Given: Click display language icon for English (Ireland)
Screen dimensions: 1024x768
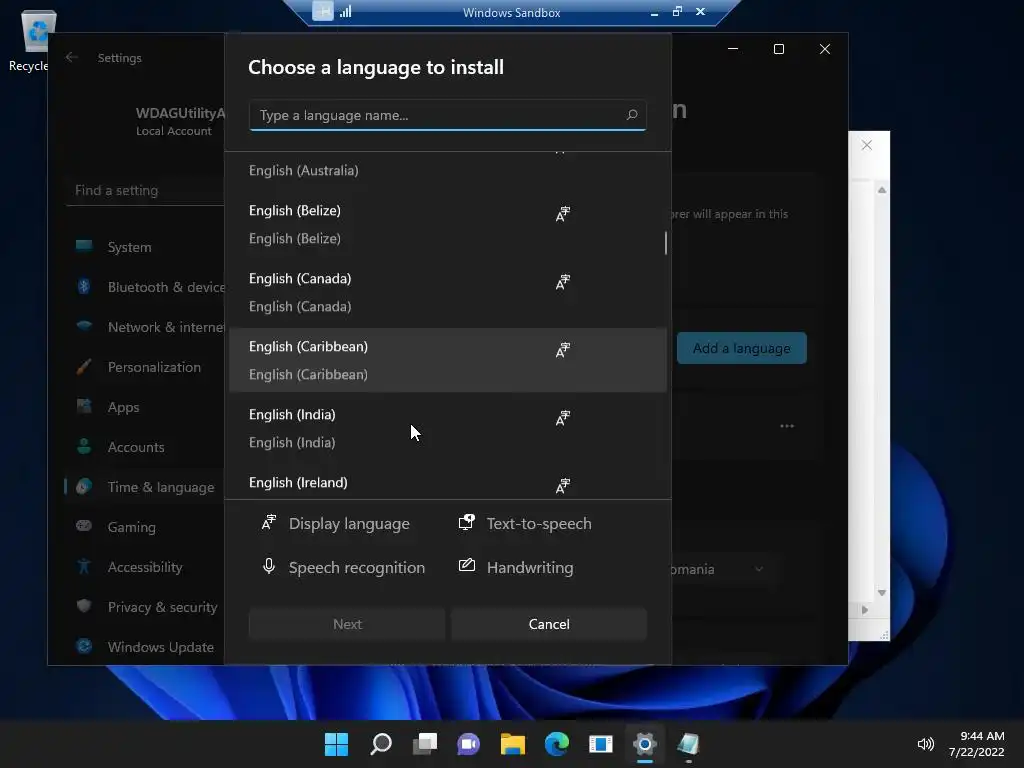Looking at the screenshot, I should point(562,486).
